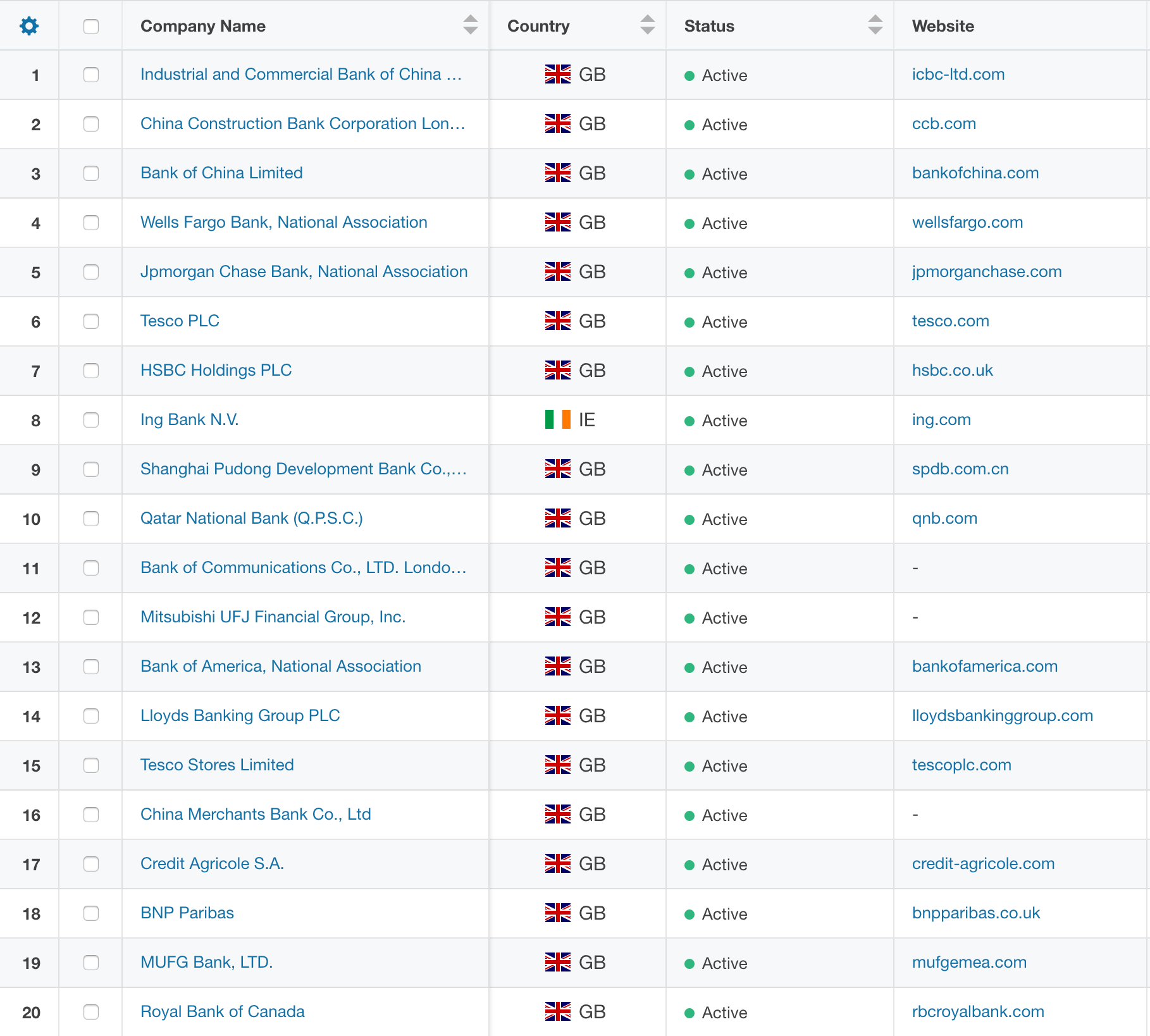
Task: Select checkbox for Shanghai Pudong Development Bank row
Action: click(91, 469)
